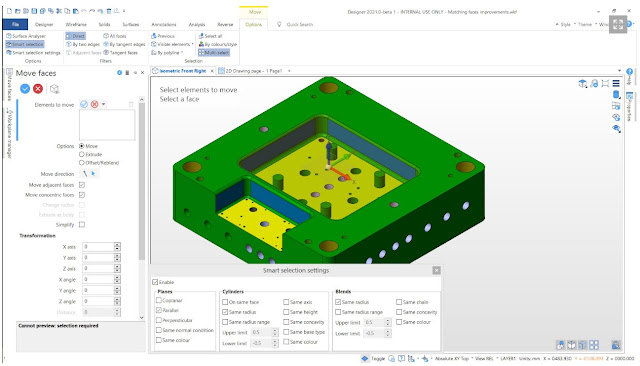Toggle Smart selection in Options group
Viewport: 640px width, 366px height.
tap(25, 44)
